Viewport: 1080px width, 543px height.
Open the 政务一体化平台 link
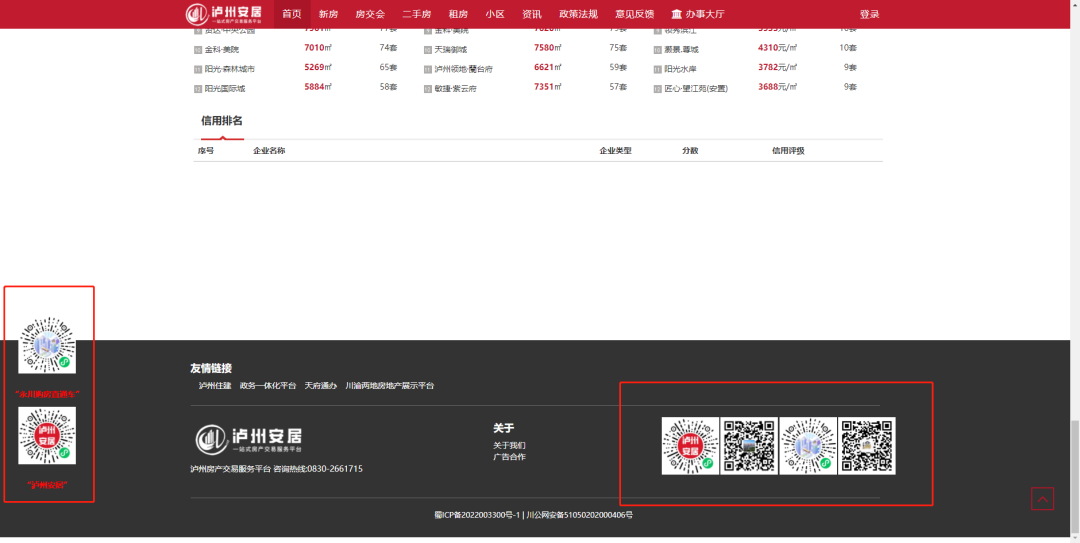click(x=268, y=386)
